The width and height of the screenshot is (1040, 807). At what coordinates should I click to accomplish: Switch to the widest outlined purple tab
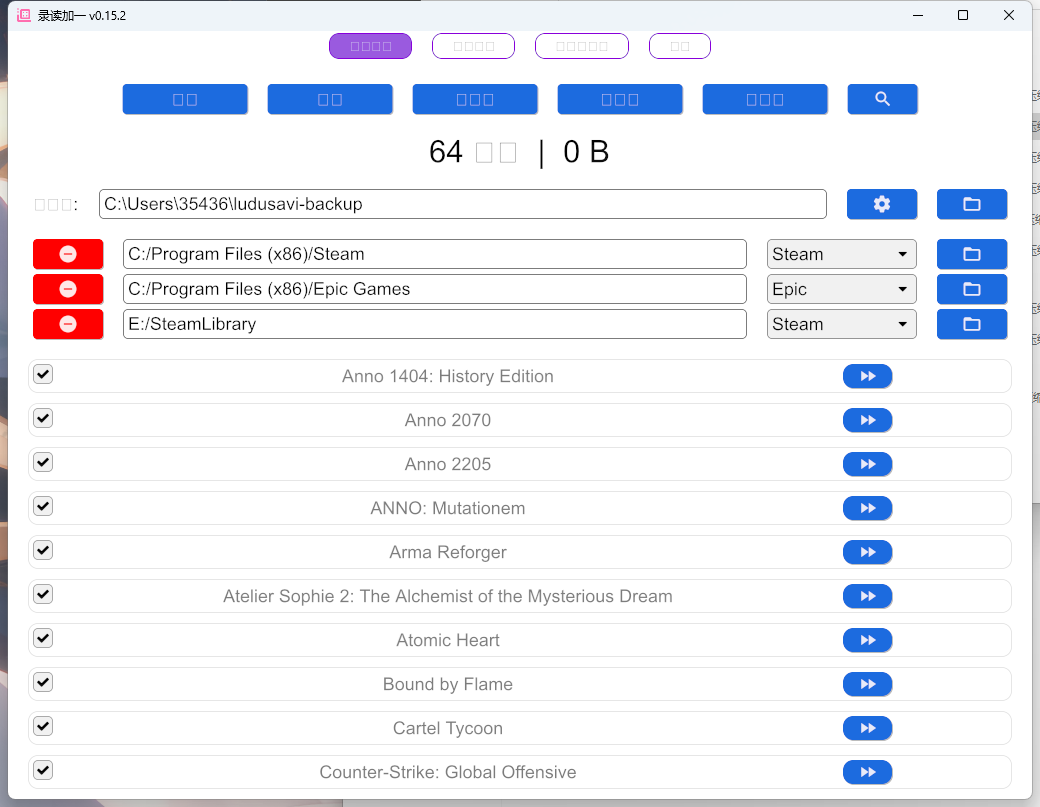click(x=582, y=46)
